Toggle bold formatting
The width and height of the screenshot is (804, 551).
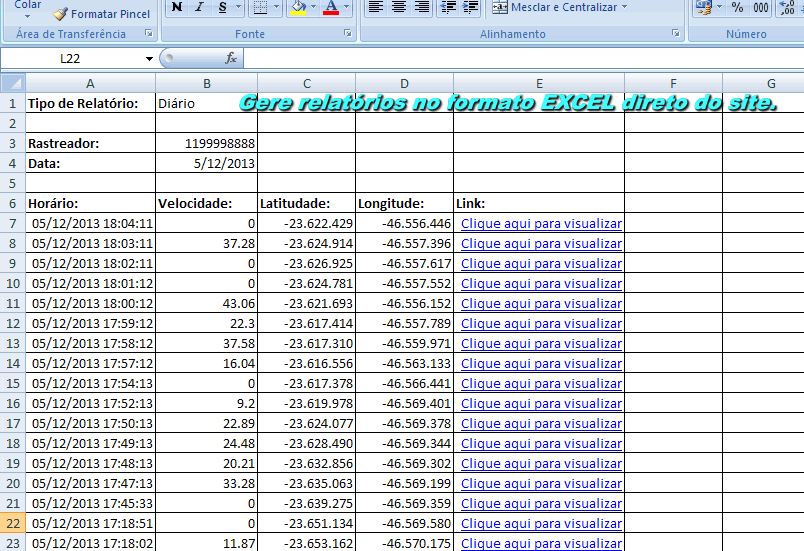click(177, 7)
